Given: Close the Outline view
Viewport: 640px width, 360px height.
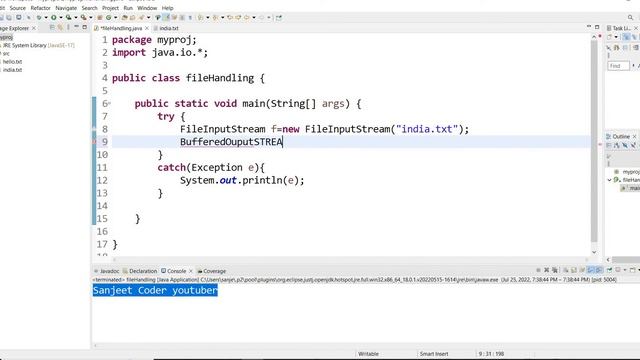Looking at the screenshot, I should click(x=634, y=136).
